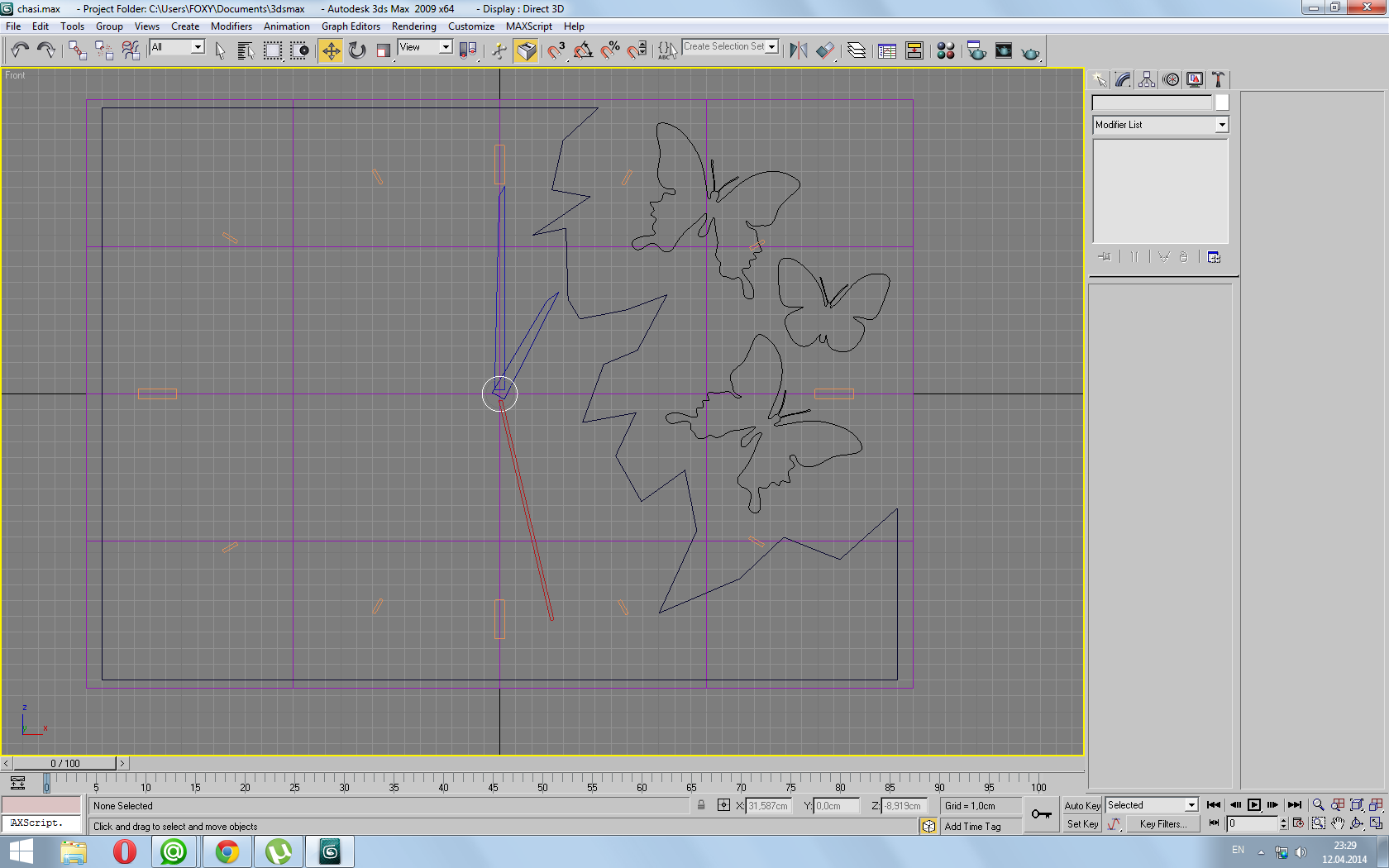Activate Bind to Space Warp tool
The height and width of the screenshot is (868, 1389).
pos(131,51)
